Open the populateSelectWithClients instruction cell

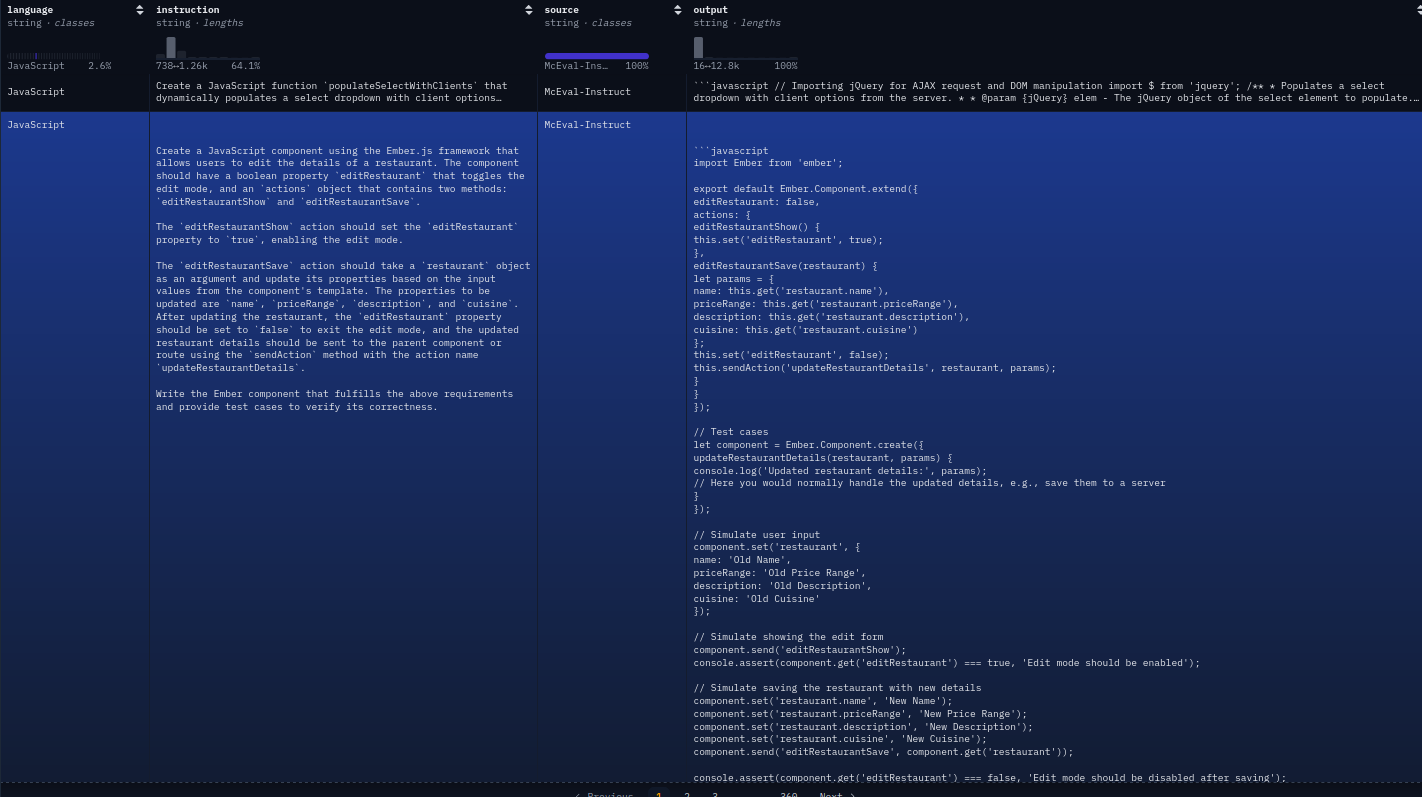pos(343,92)
